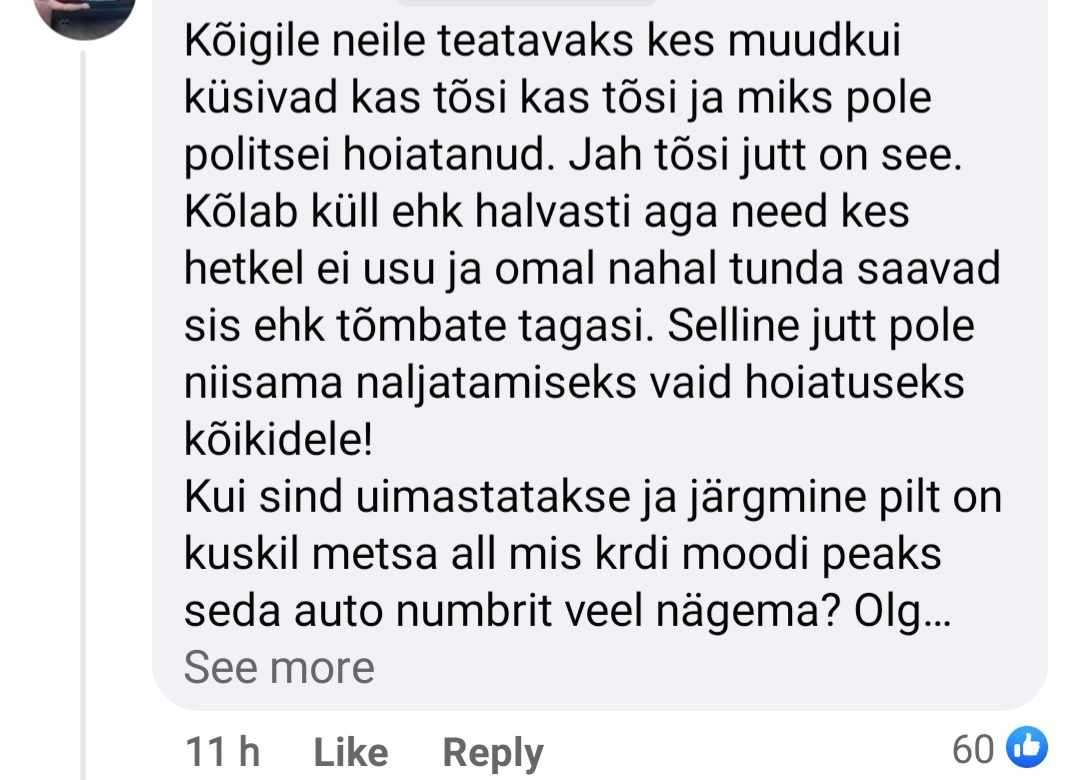The height and width of the screenshot is (780, 1080).
Task: Click the line starting "Kui sind uimastatakse"
Action: 593,497
